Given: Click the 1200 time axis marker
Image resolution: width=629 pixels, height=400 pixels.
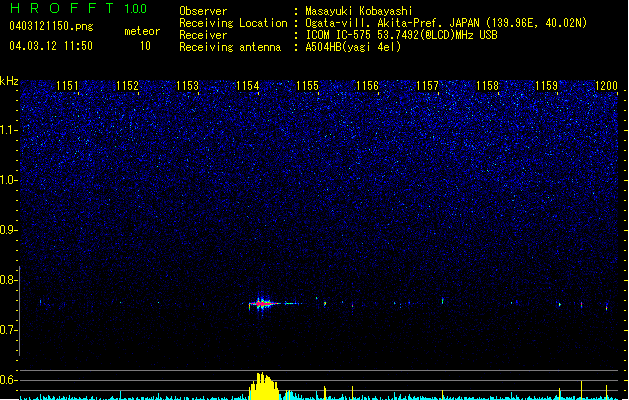Looking at the screenshot, I should 607,86.
